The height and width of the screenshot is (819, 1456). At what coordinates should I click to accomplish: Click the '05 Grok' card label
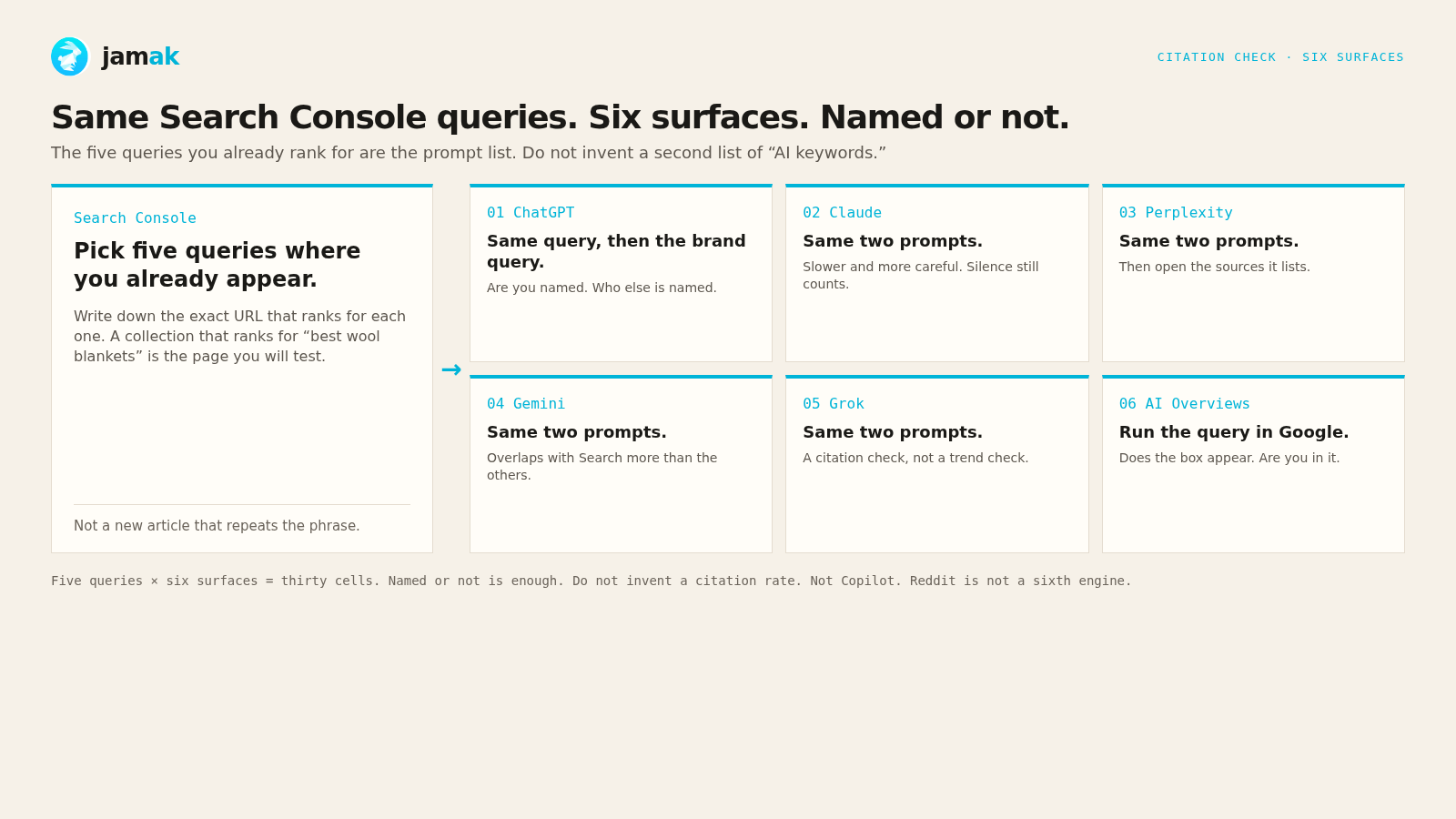[x=834, y=404]
